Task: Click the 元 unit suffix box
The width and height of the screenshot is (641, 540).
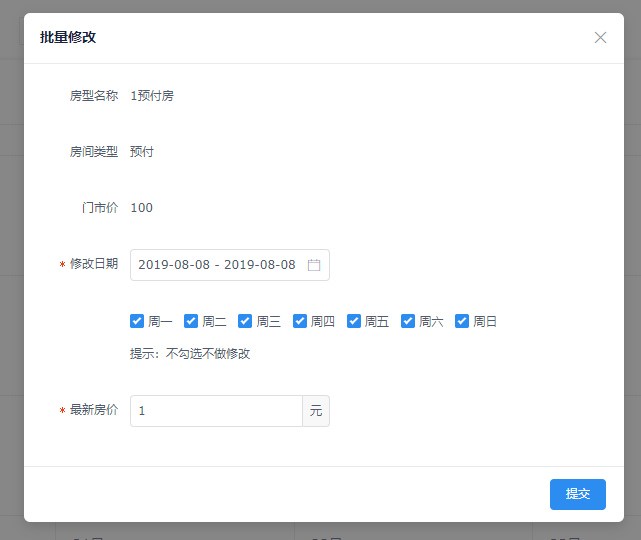Action: pyautogui.click(x=316, y=411)
